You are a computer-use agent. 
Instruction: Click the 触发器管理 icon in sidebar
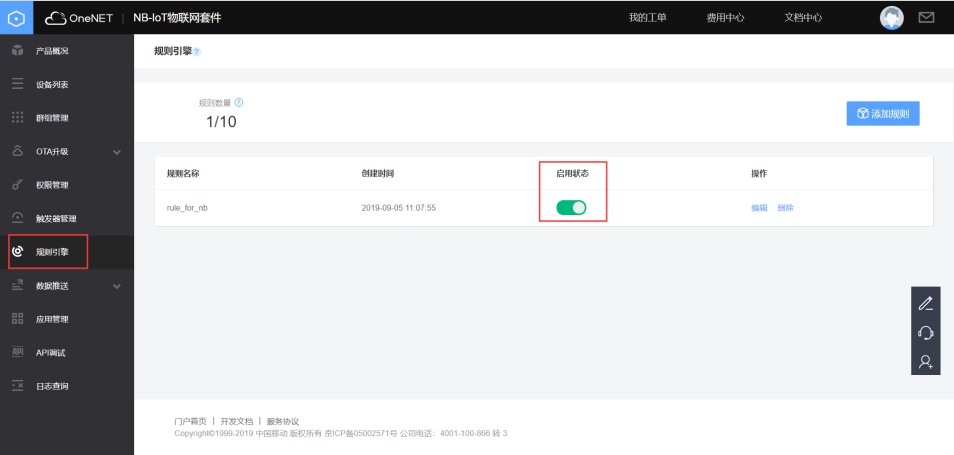pos(18,218)
